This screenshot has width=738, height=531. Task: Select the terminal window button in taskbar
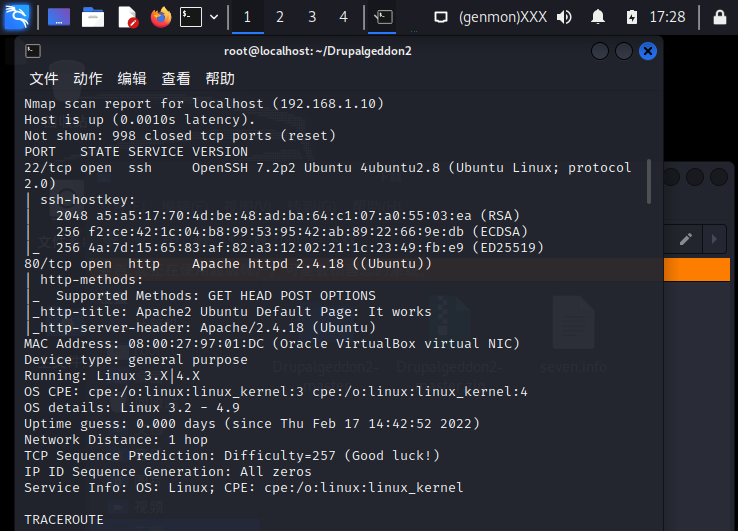point(382,17)
